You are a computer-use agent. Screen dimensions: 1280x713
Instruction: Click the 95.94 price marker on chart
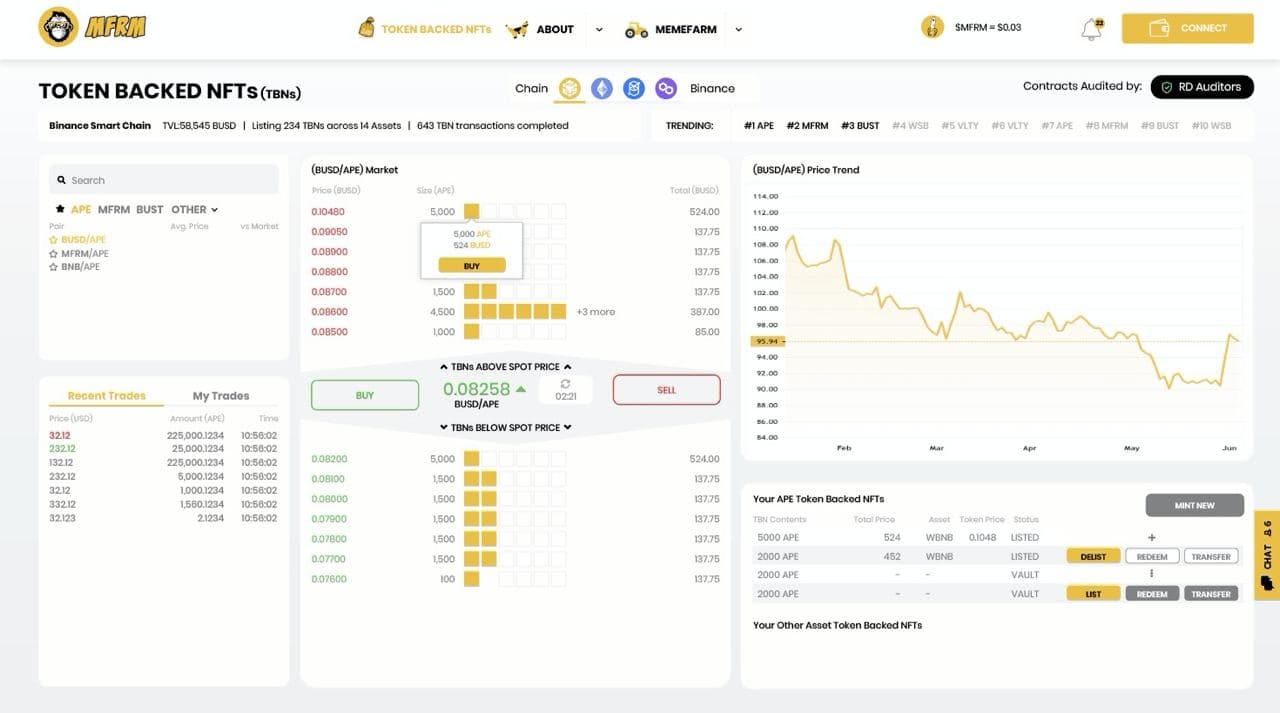767,341
